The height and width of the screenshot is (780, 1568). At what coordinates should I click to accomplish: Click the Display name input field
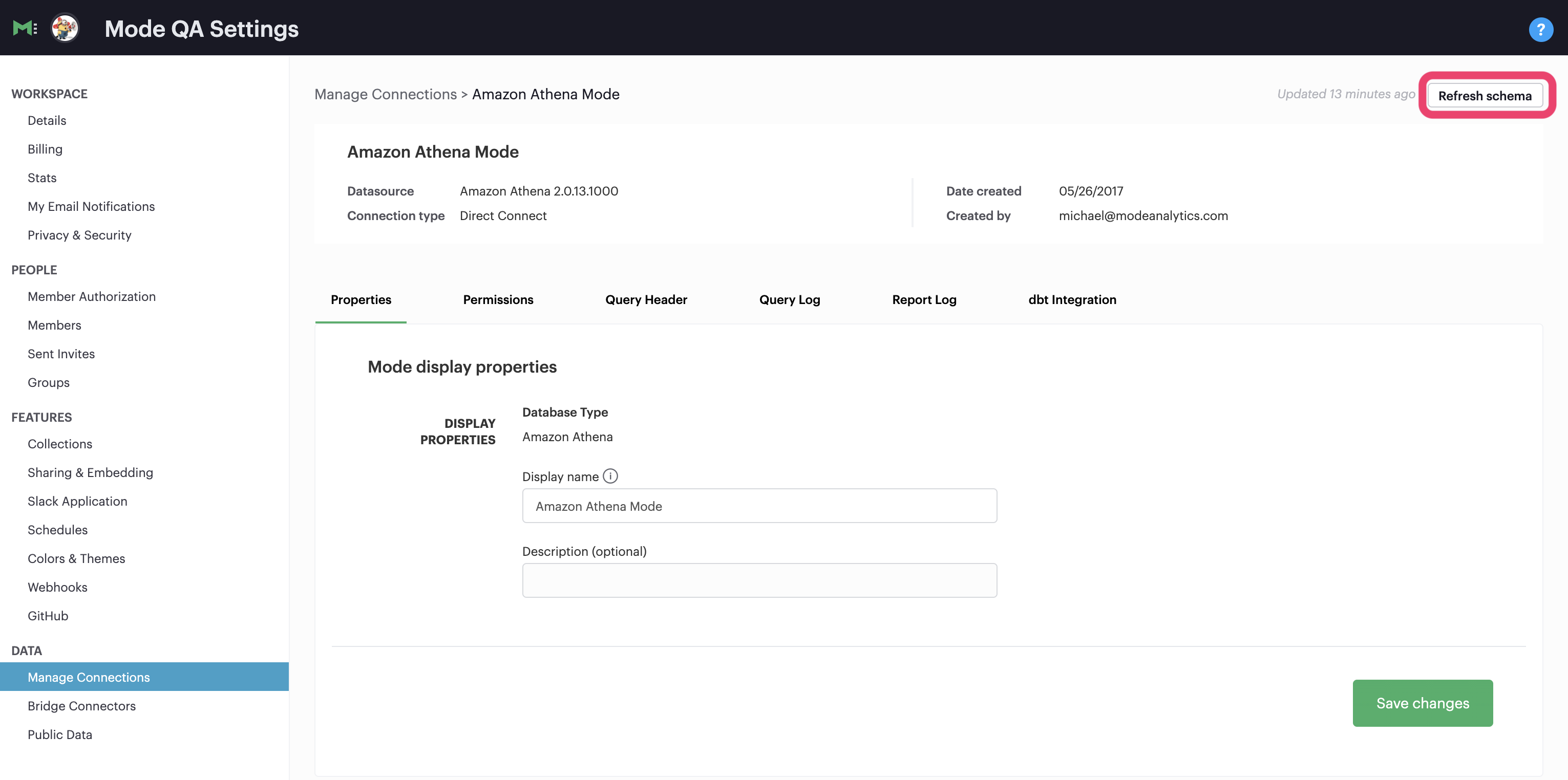(759, 505)
